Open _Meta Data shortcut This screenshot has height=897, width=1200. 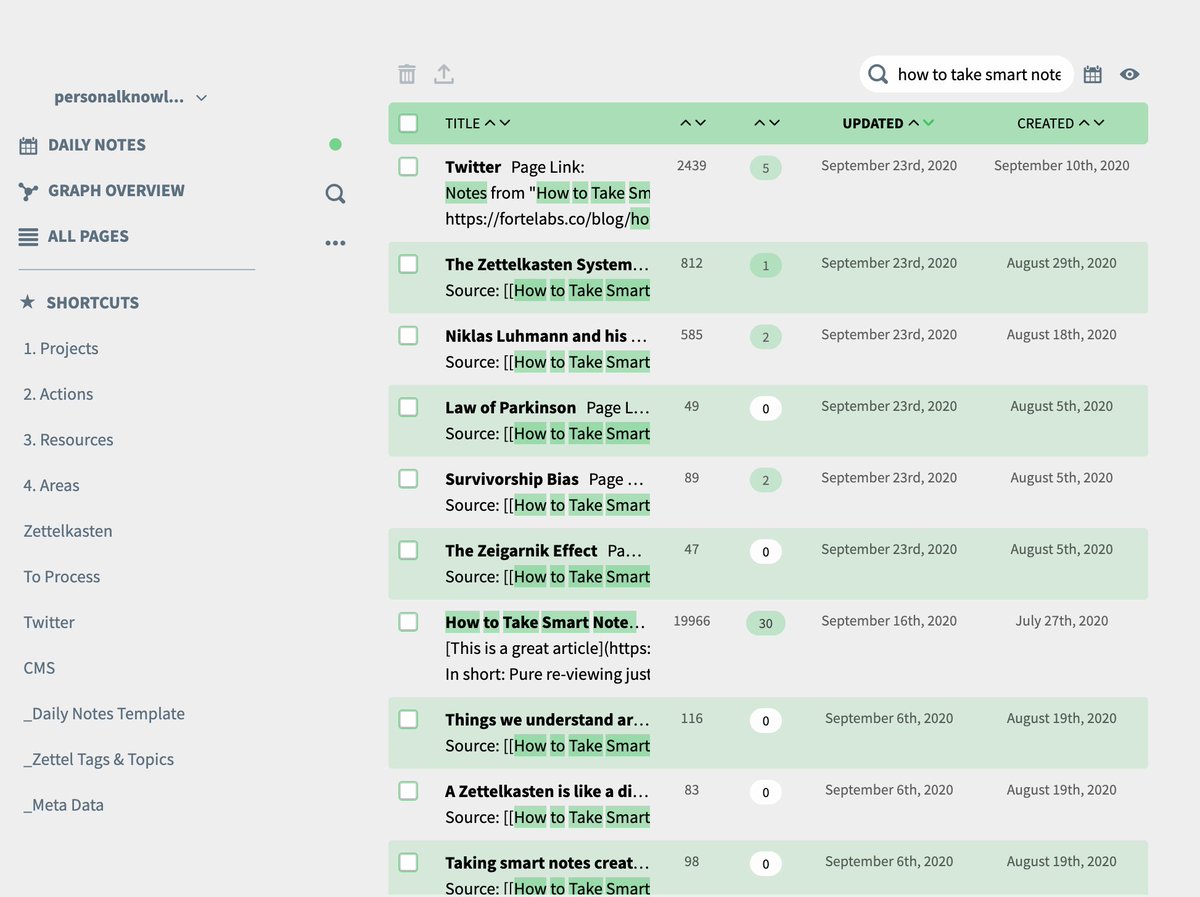[64, 805]
